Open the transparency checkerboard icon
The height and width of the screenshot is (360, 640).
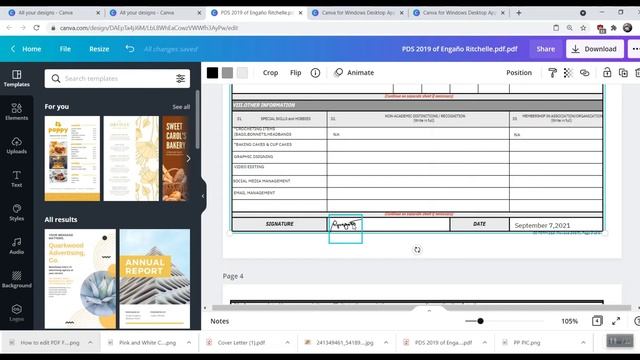568,73
